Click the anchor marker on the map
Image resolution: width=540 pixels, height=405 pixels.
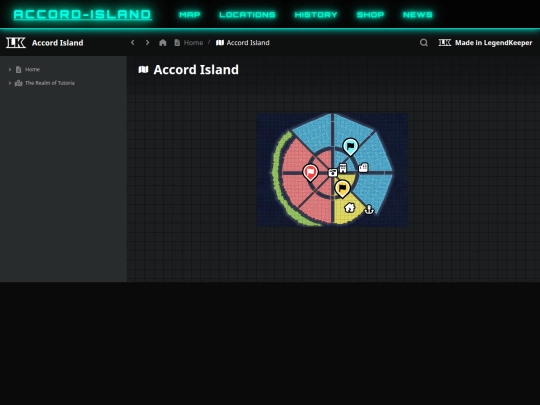[x=369, y=209]
